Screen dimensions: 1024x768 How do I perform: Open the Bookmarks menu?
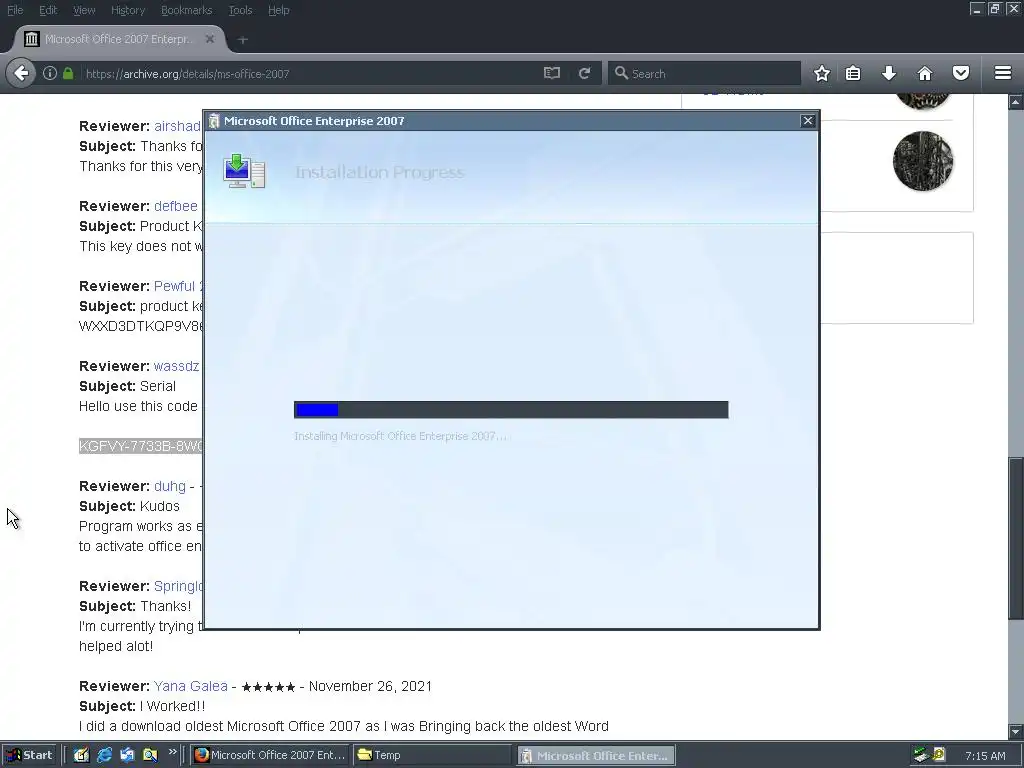tap(186, 10)
